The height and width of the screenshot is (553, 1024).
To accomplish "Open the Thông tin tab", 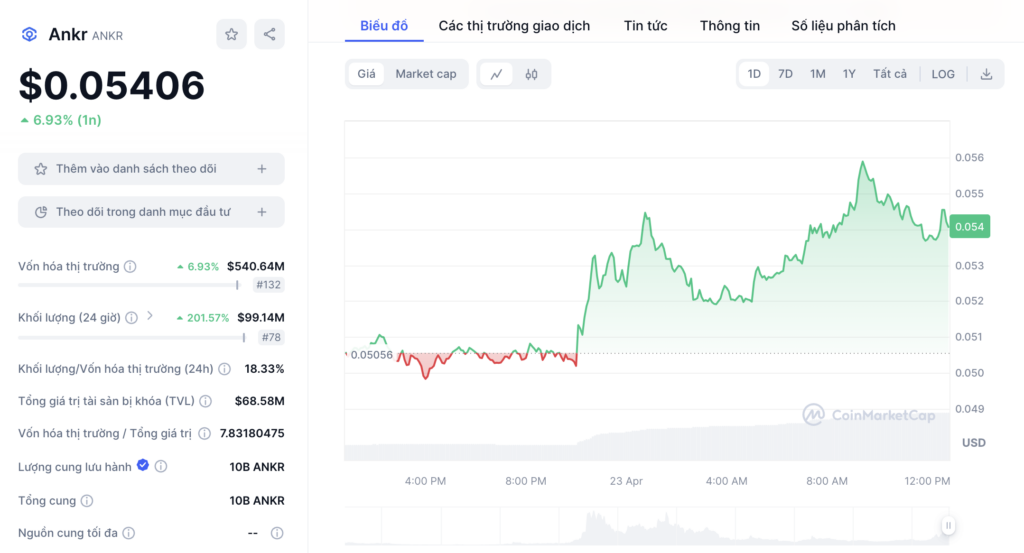I will pos(729,26).
